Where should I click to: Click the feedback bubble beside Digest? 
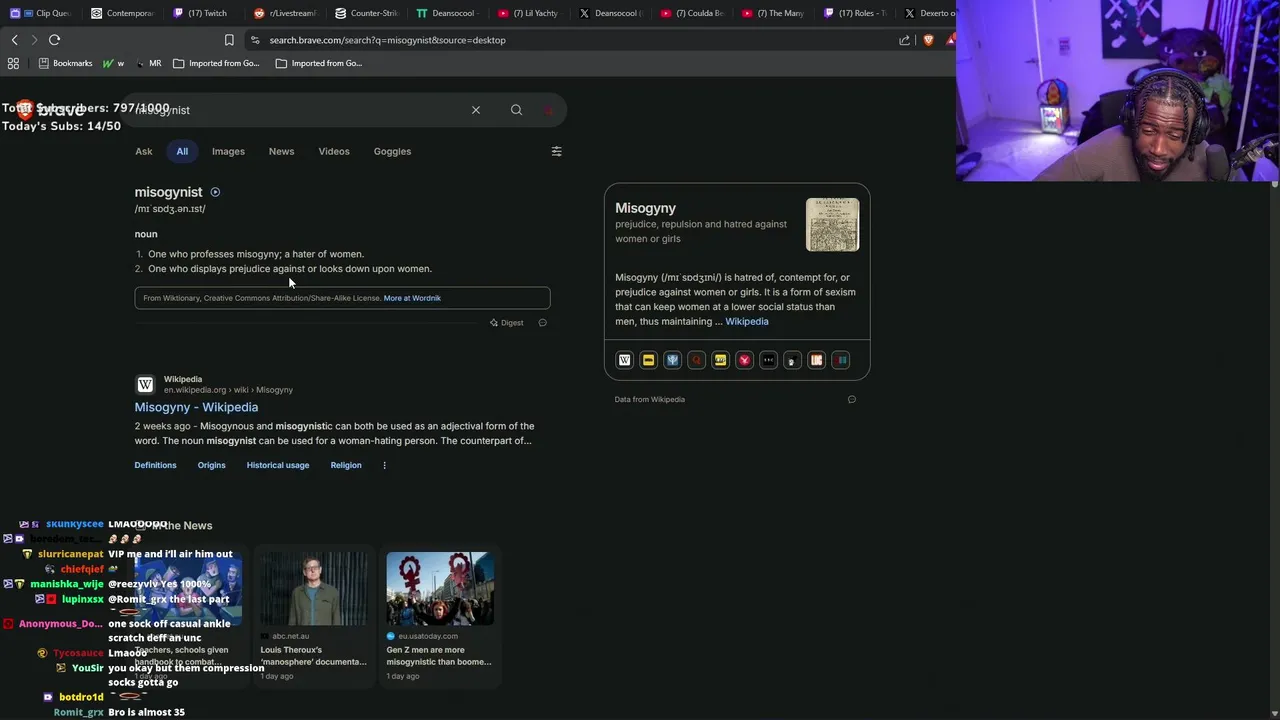click(x=543, y=323)
